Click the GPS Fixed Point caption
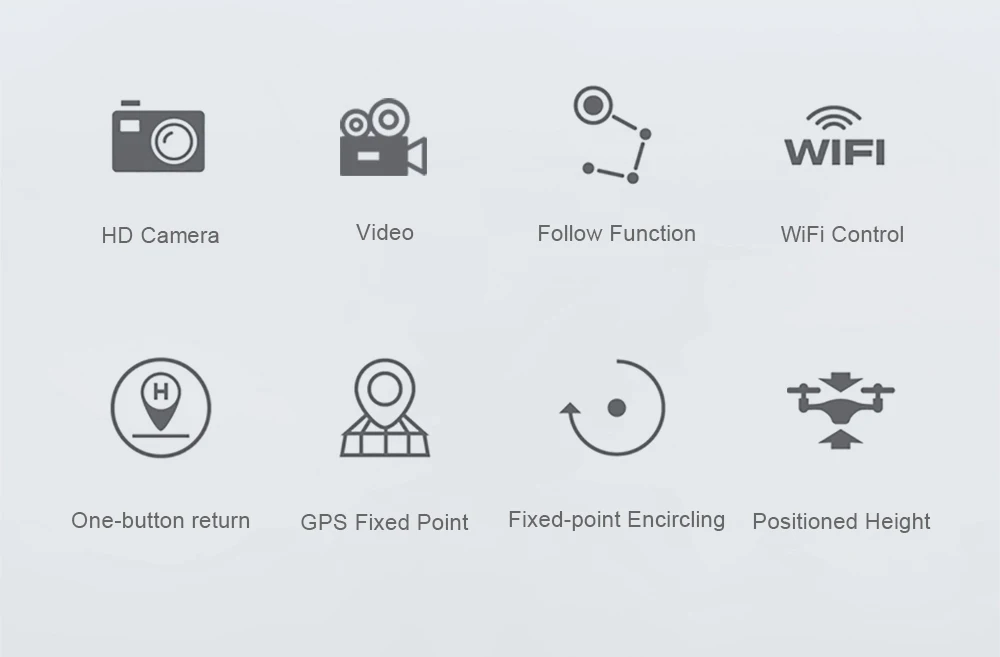This screenshot has height=657, width=1000. (x=385, y=522)
